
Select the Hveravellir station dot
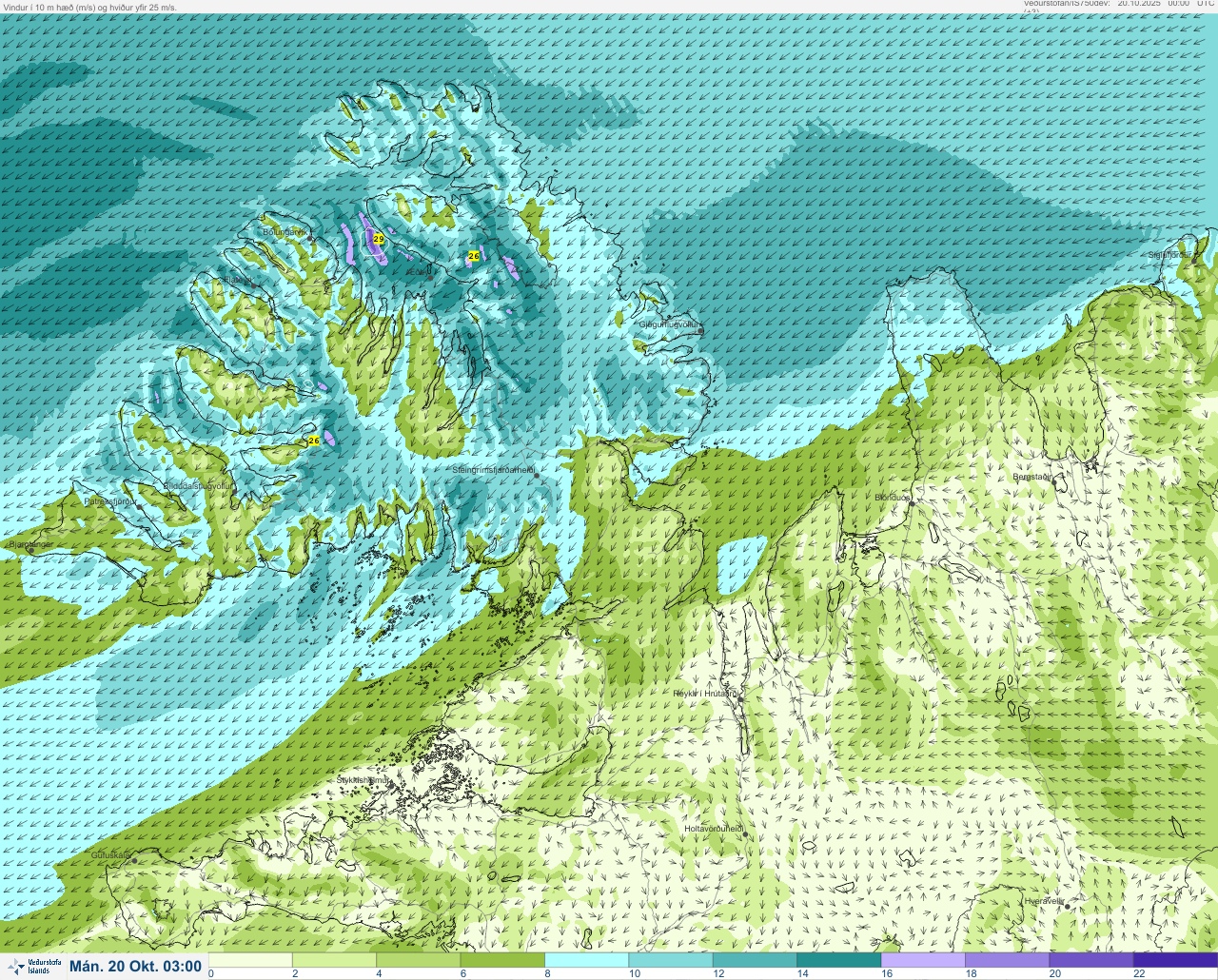(1068, 906)
